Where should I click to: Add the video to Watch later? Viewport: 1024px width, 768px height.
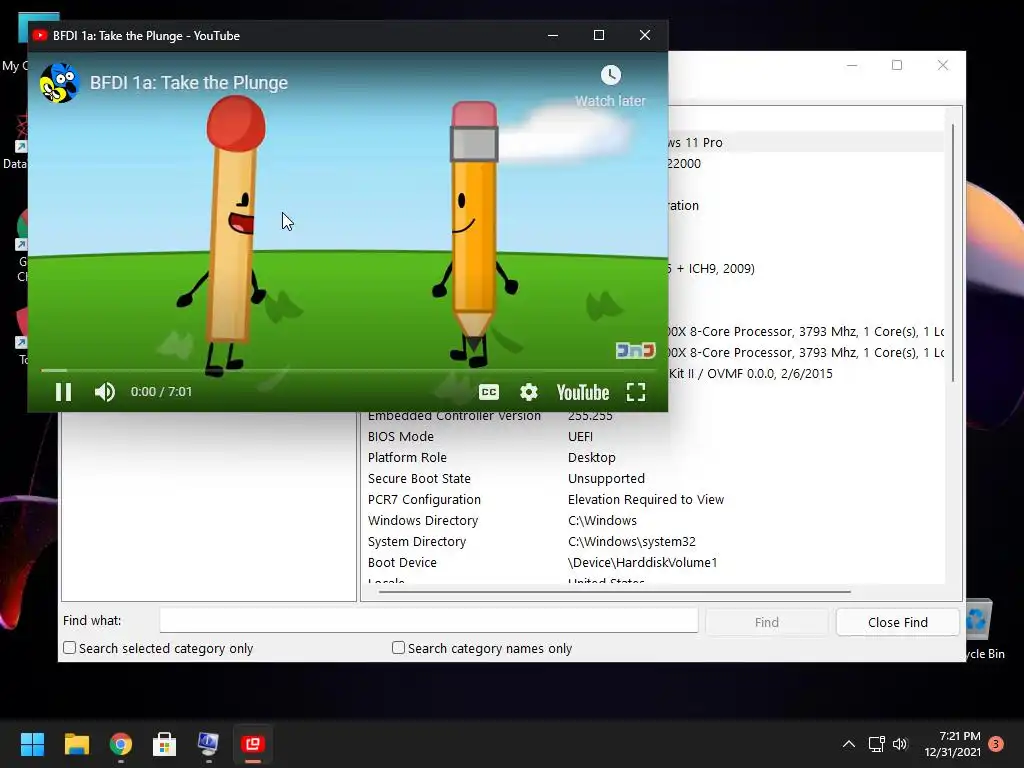coord(611,86)
